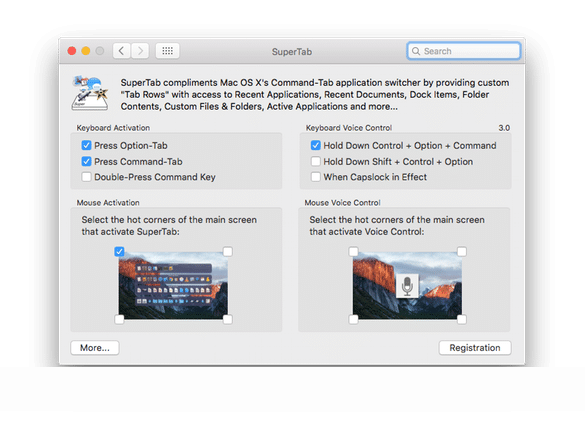Close the SuperTab preferences window
This screenshot has width=585, height=436.
72,51
